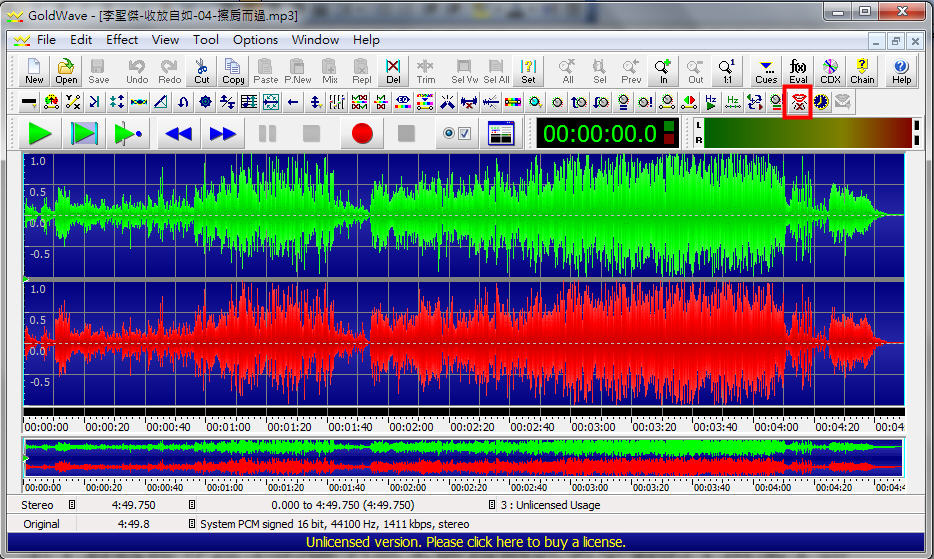
Task: Click the Zoom In magnifier button
Action: tap(663, 71)
